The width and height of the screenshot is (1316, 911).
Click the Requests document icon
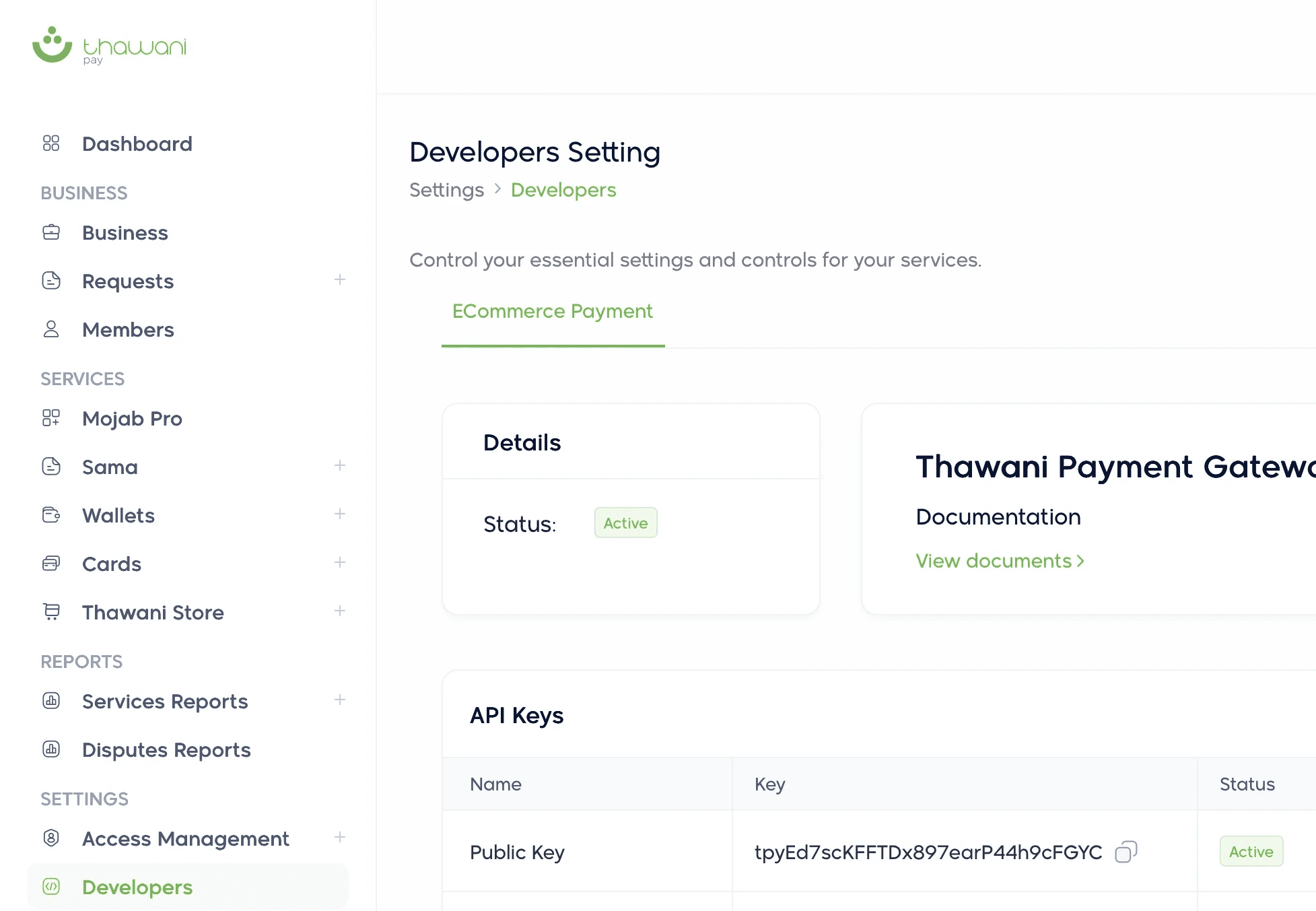click(x=51, y=281)
